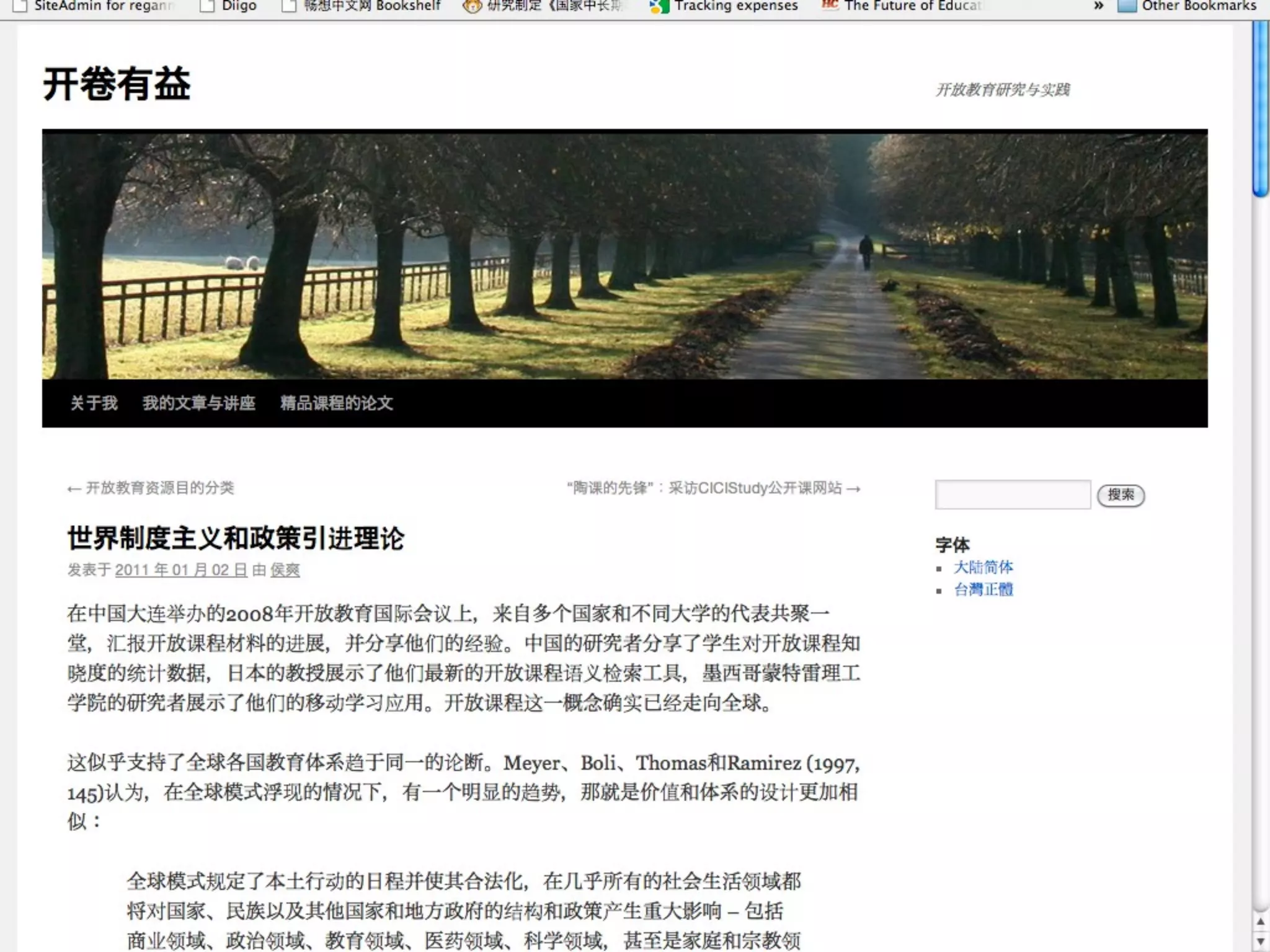Click the vertical scrollbar thumb
This screenshot has height=952, width=1270.
point(1260,108)
